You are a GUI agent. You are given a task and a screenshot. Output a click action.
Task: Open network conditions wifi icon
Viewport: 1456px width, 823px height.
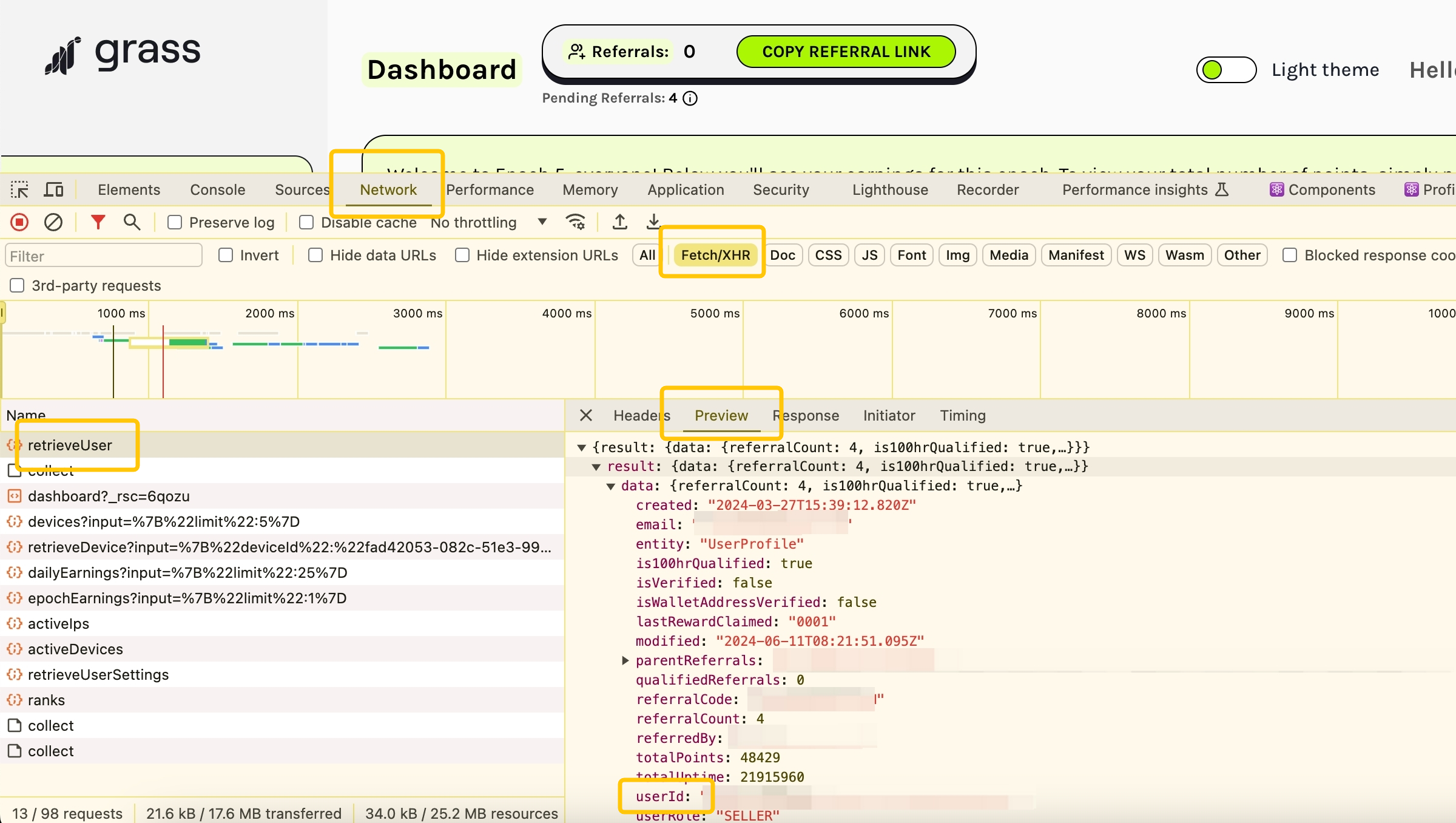[575, 222]
